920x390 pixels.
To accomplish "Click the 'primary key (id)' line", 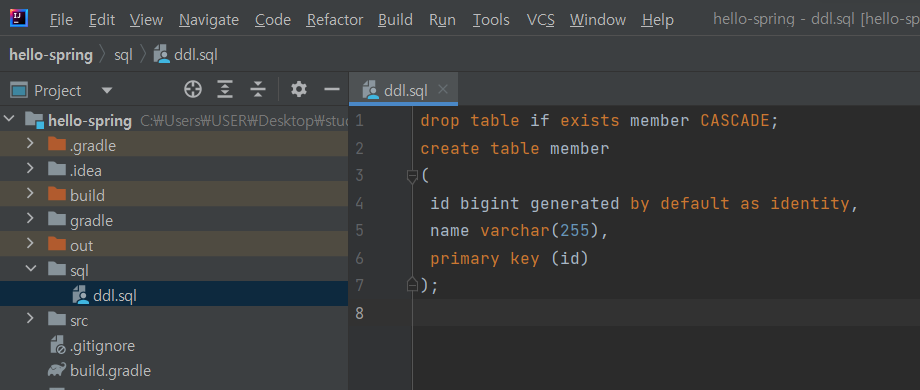I will (x=509, y=258).
